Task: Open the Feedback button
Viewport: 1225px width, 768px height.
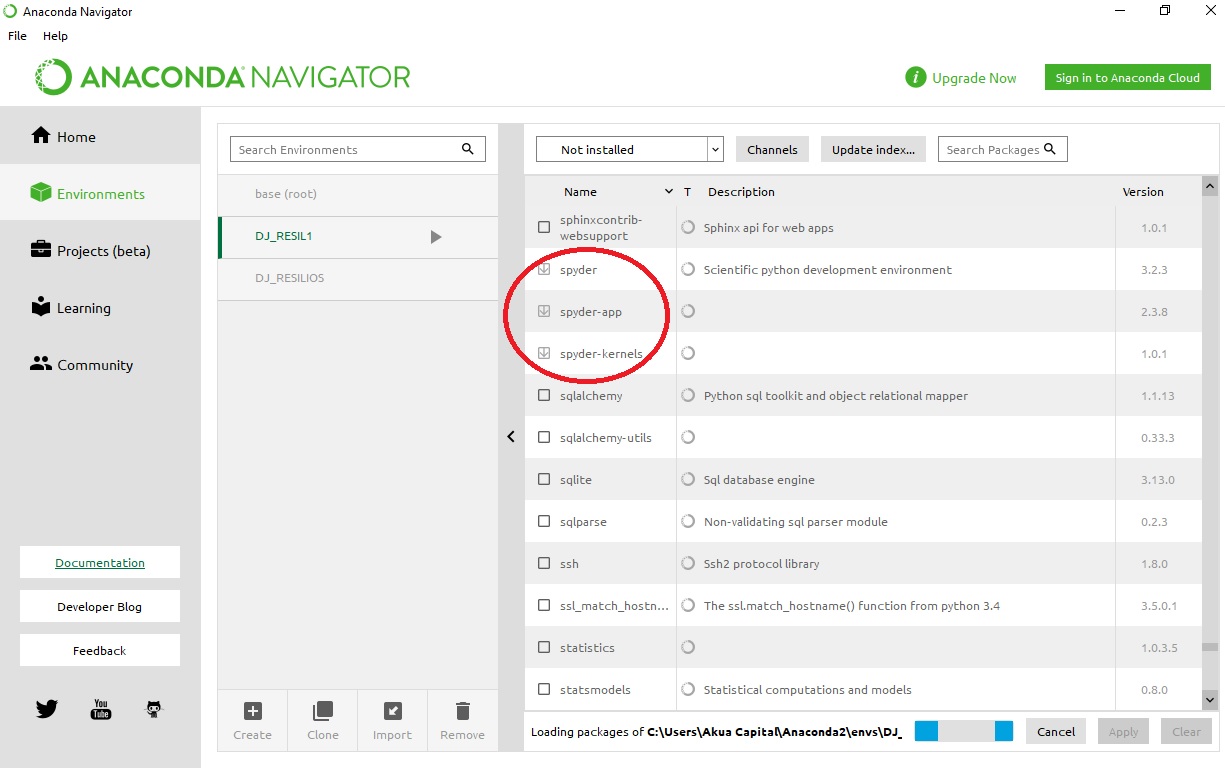Action: coord(100,650)
